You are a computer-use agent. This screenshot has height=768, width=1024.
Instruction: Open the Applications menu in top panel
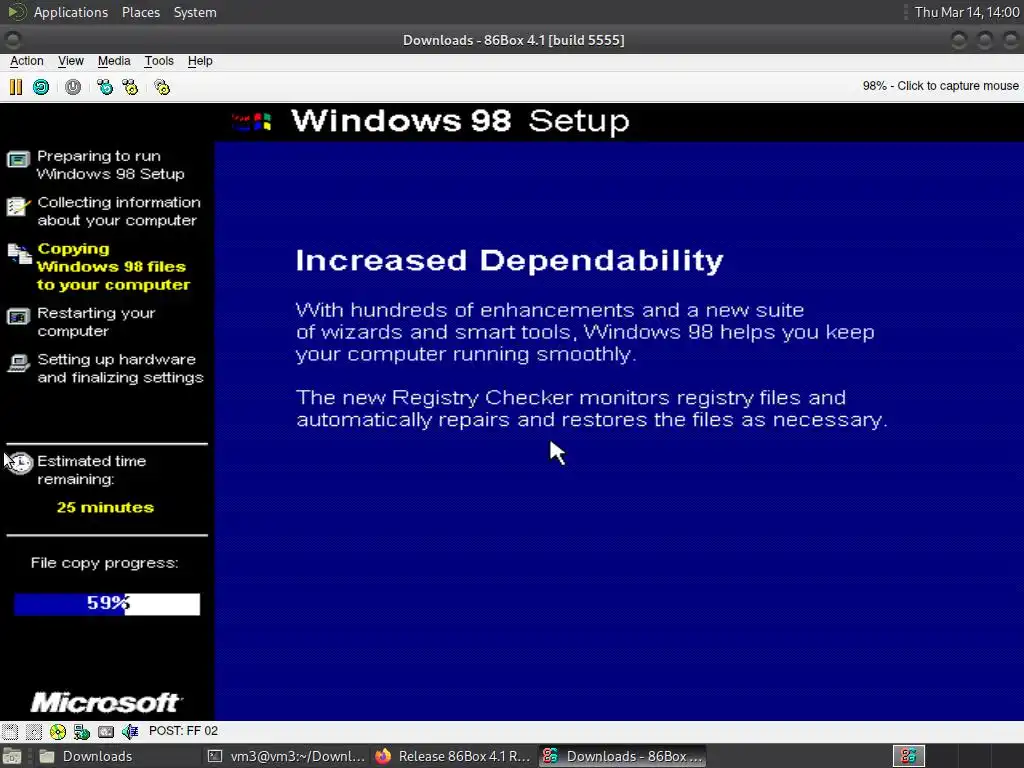click(x=71, y=12)
